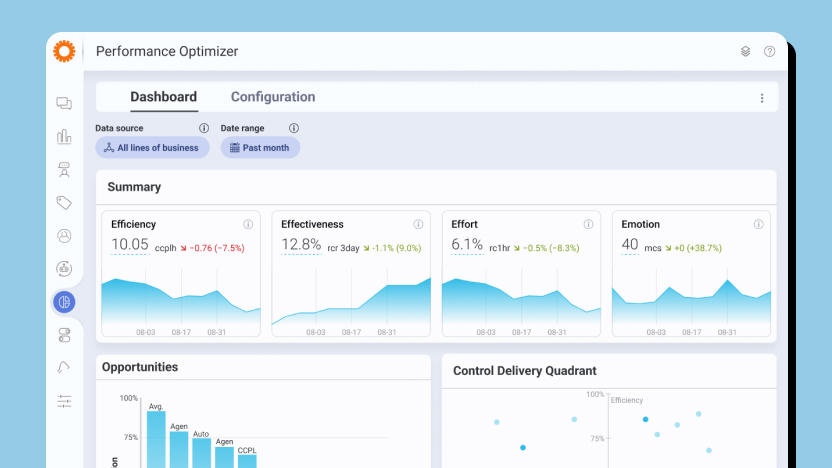Click the Effectiveness value 12.8%
The image size is (832, 468).
pyautogui.click(x=301, y=245)
